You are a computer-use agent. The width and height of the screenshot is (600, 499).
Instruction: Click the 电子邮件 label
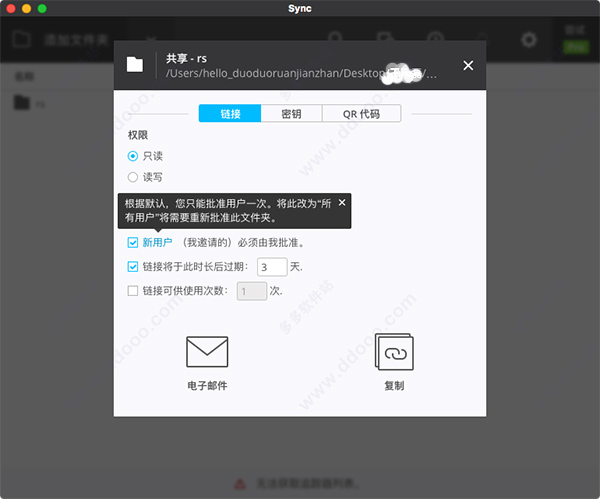tap(207, 385)
